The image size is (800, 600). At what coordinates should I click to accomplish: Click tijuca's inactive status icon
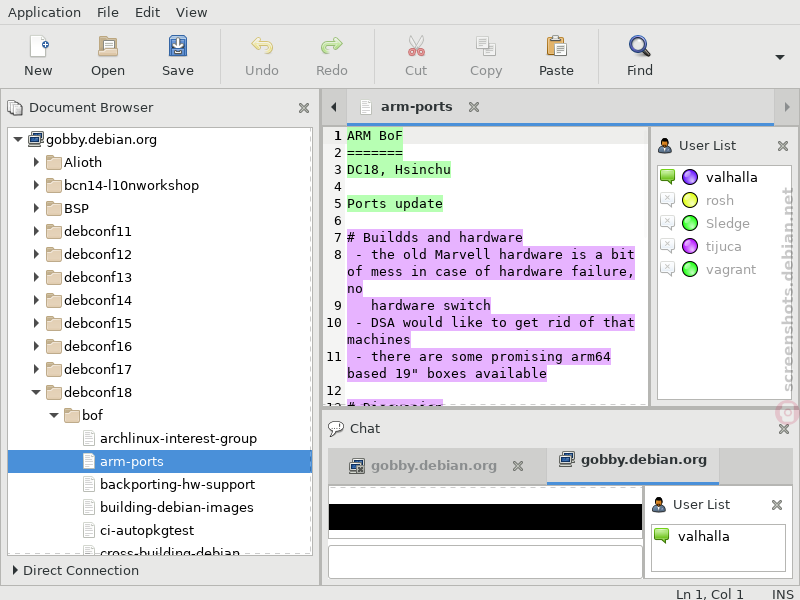[x=667, y=246]
